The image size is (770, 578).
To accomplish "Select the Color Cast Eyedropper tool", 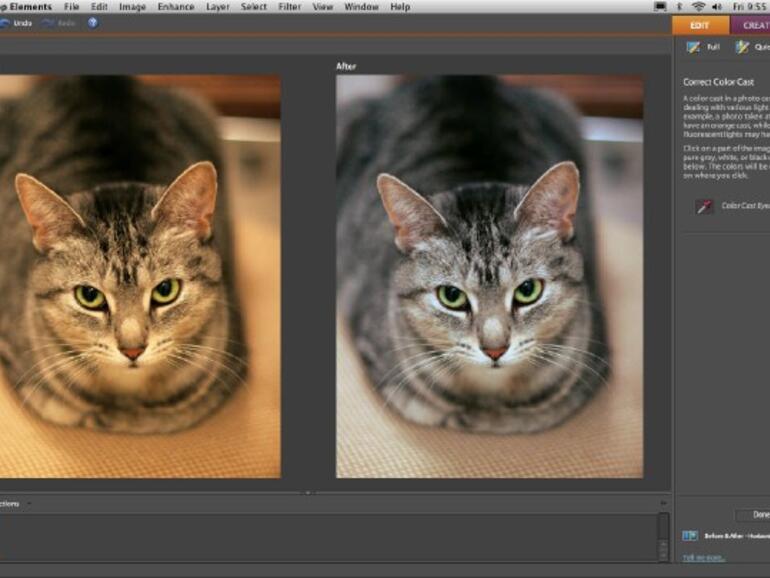I will click(706, 207).
